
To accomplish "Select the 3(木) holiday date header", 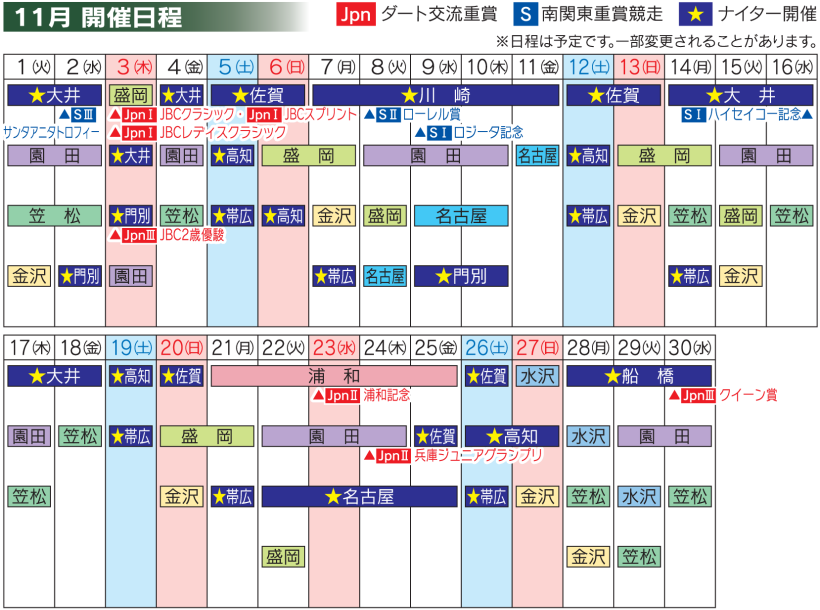I will coord(131,67).
